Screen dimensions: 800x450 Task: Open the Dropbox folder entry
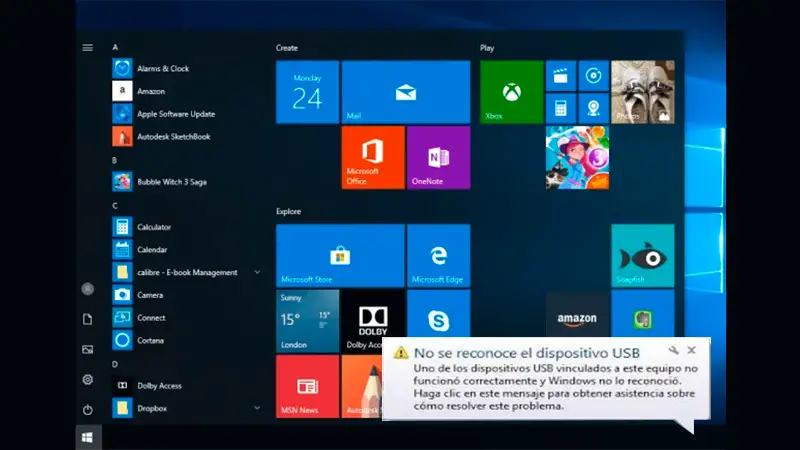186,408
